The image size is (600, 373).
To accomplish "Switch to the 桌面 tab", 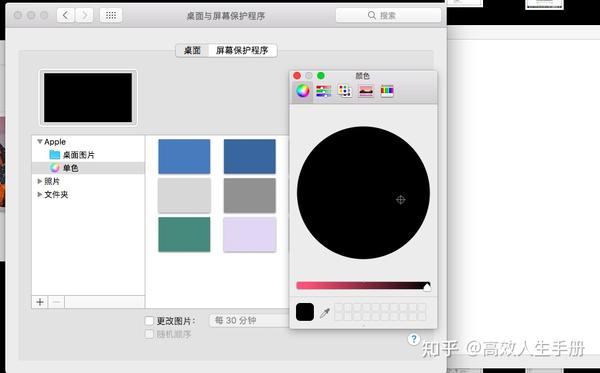I will tap(192, 50).
